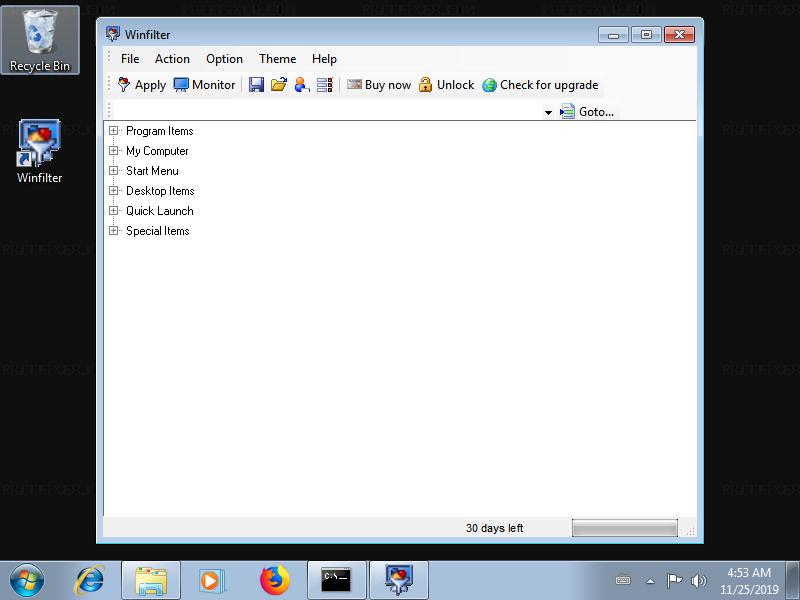Image resolution: width=800 pixels, height=600 pixels.
Task: Maximize the Winfilter window
Action: point(646,35)
